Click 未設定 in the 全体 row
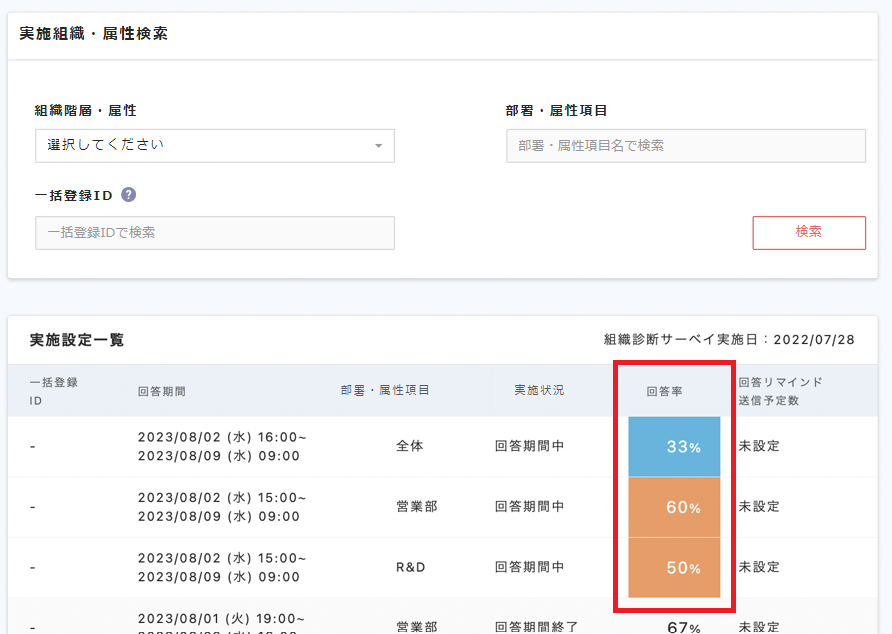Screen dimensions: 892x634 [759, 446]
